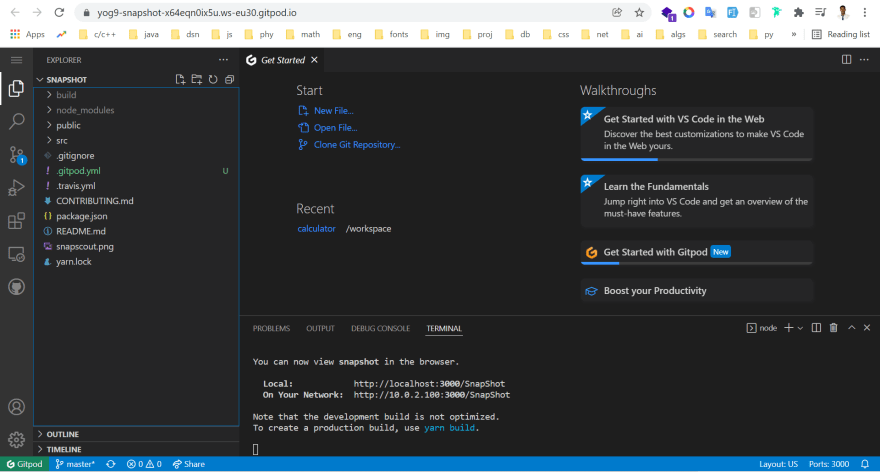Open the .travis.yml file
Viewport: 880px width, 472px height.
[x=136, y=186]
